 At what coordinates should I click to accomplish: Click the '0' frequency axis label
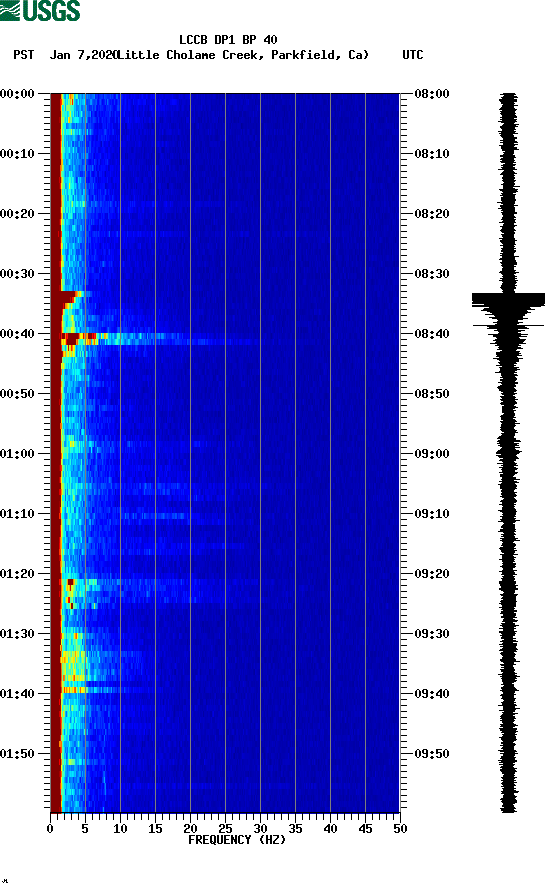pos(51,829)
